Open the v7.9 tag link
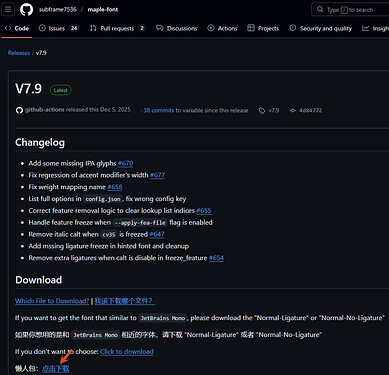The width and height of the screenshot is (389, 375). 274,110
